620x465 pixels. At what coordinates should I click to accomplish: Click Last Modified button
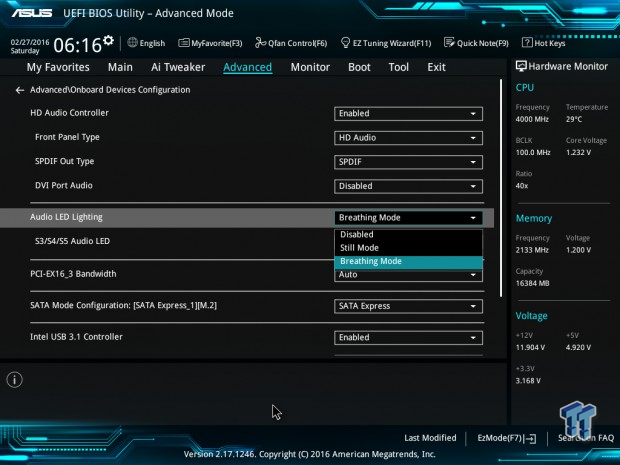pos(430,438)
